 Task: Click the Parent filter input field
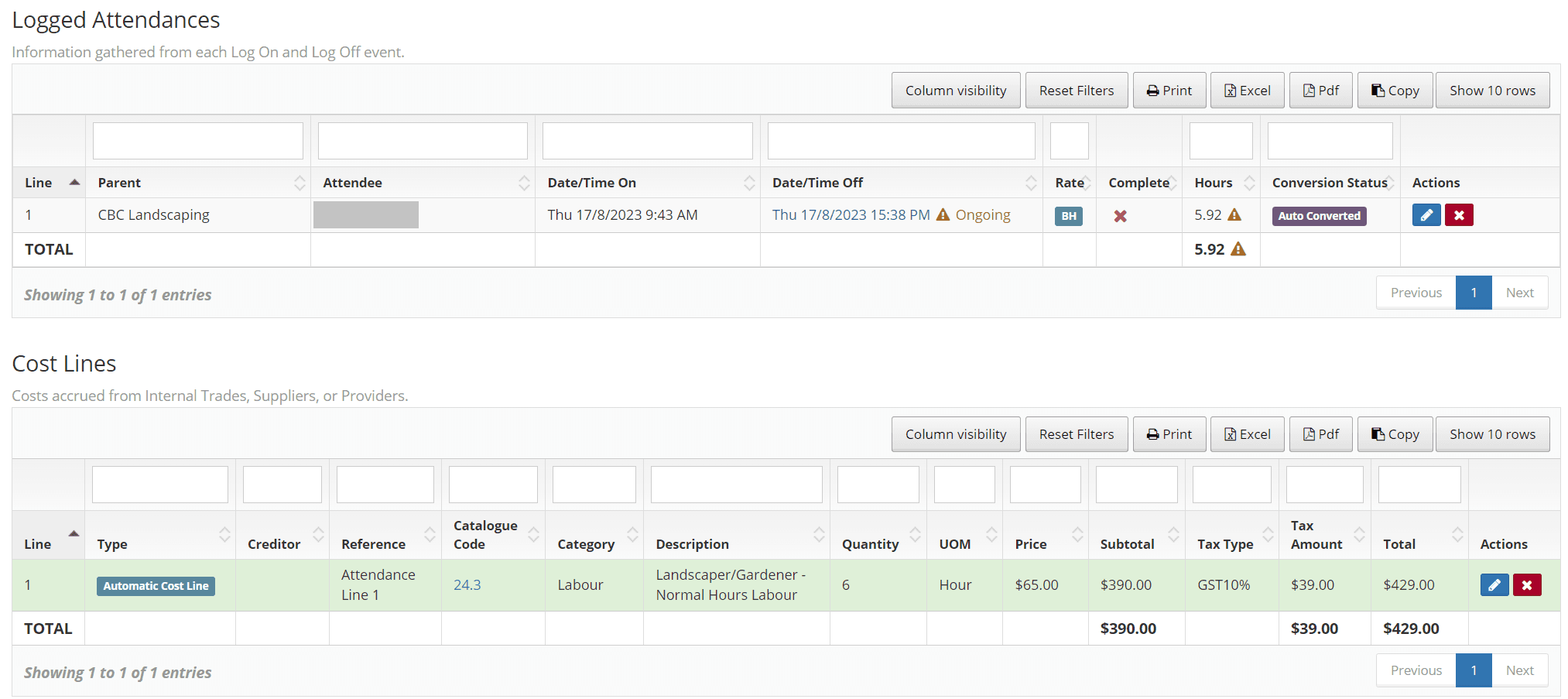(x=197, y=141)
